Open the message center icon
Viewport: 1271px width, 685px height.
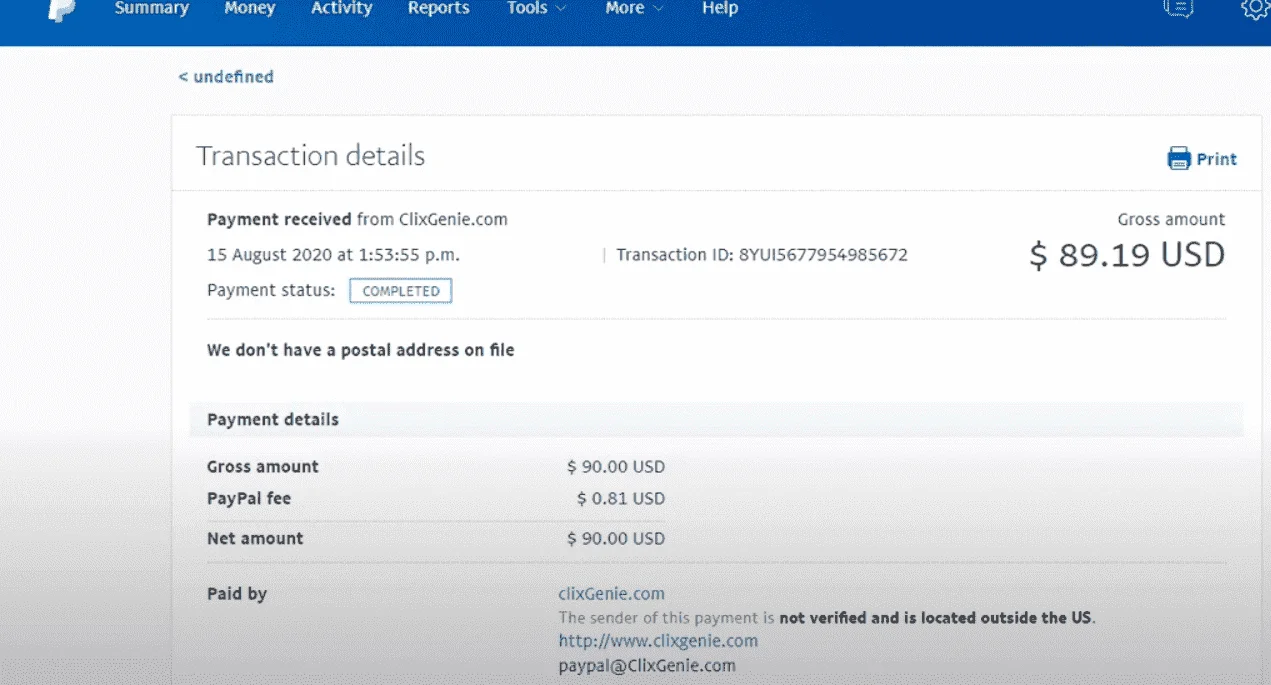tap(1179, 8)
